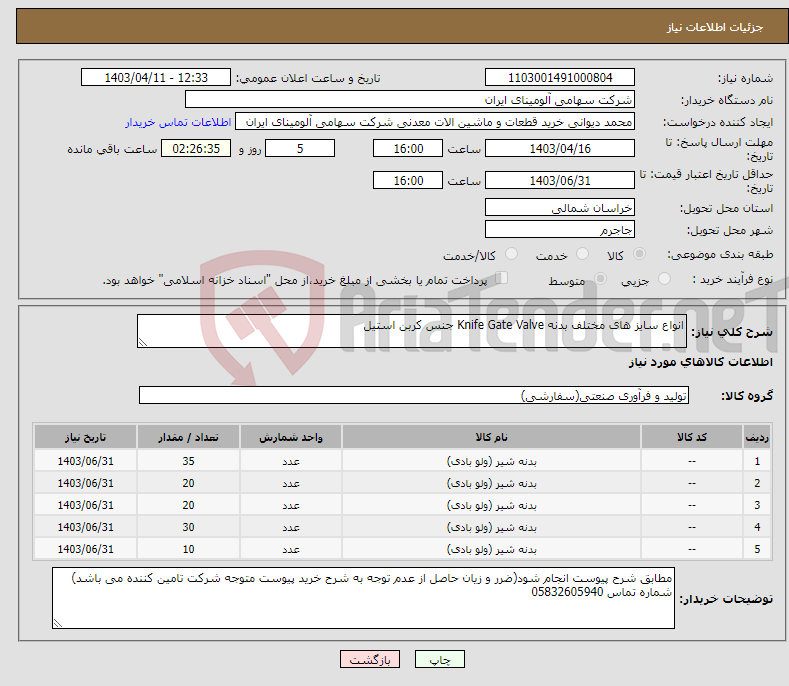Click the date 1403/06/31 in row 2
The width and height of the screenshot is (789, 686).
86,483
